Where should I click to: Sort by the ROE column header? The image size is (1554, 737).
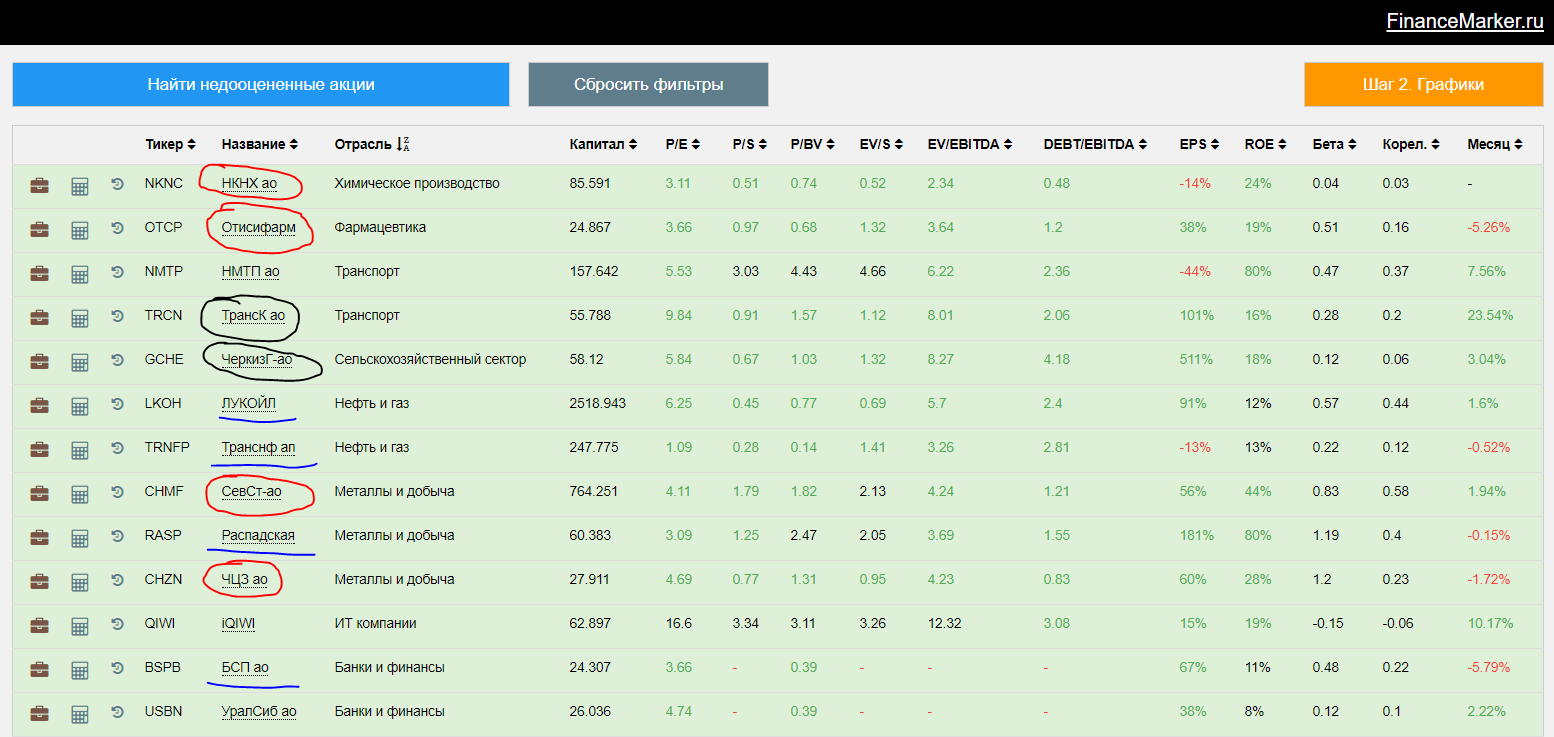[x=1265, y=144]
